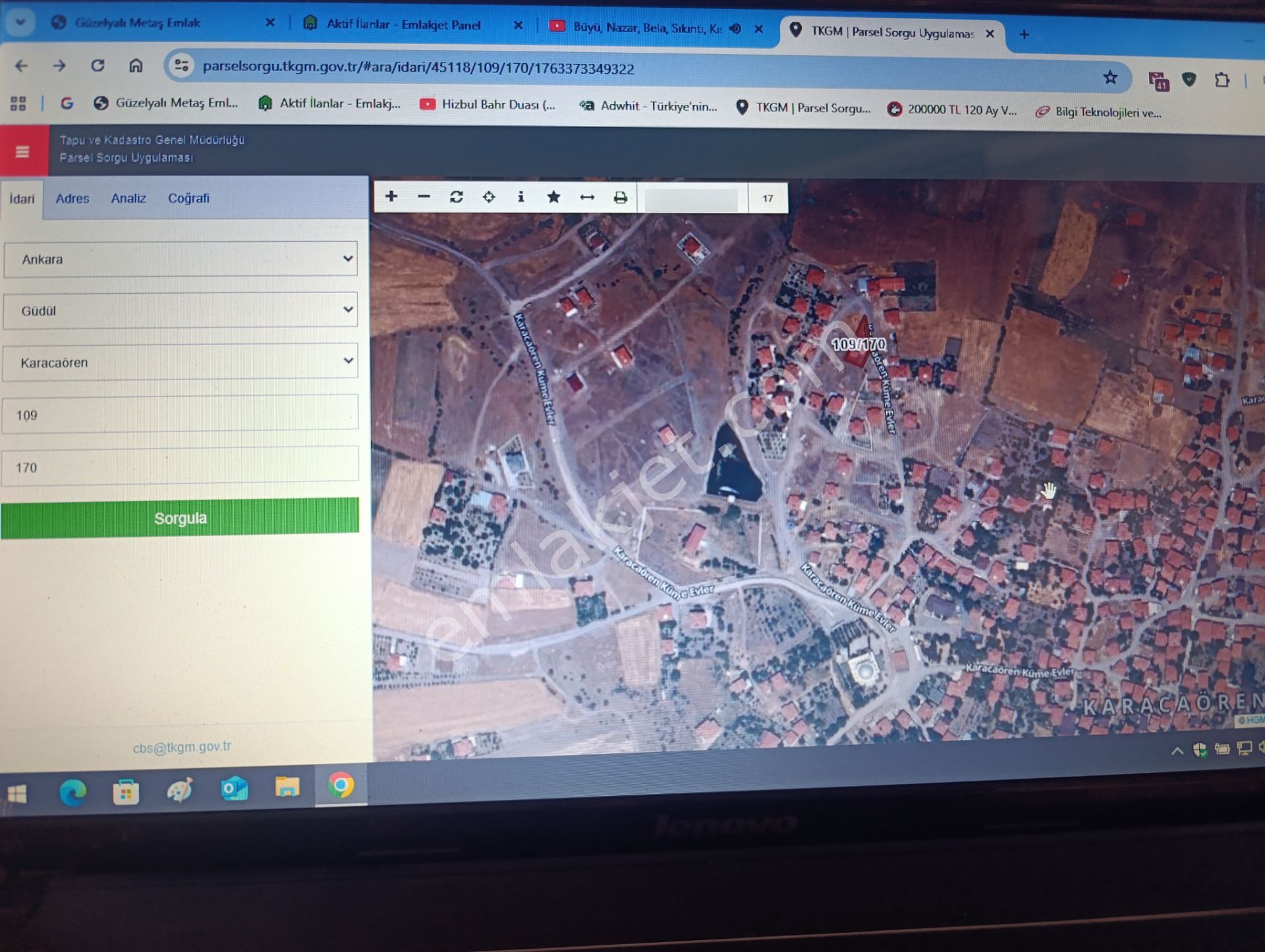Click the star favorites icon in map toolbar
Screen dimensions: 1265x952
553,197
